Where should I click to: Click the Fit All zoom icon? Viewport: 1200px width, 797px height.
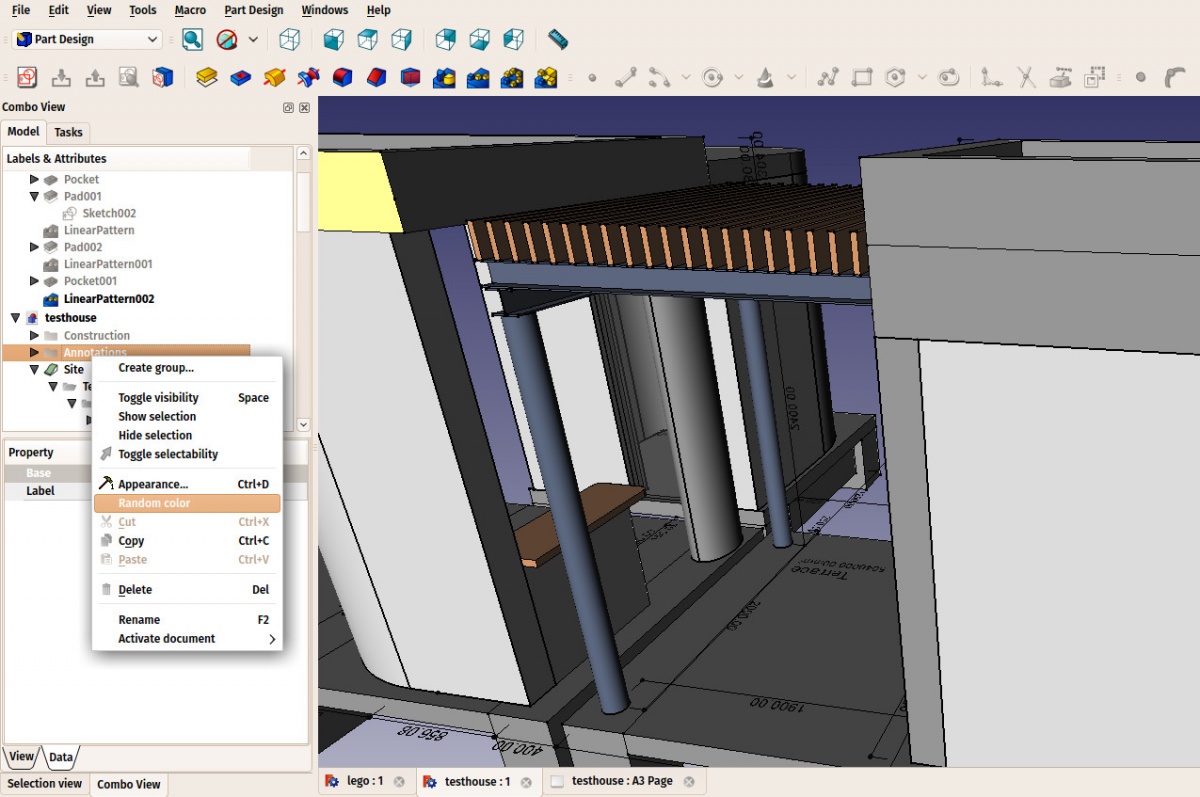coord(193,39)
